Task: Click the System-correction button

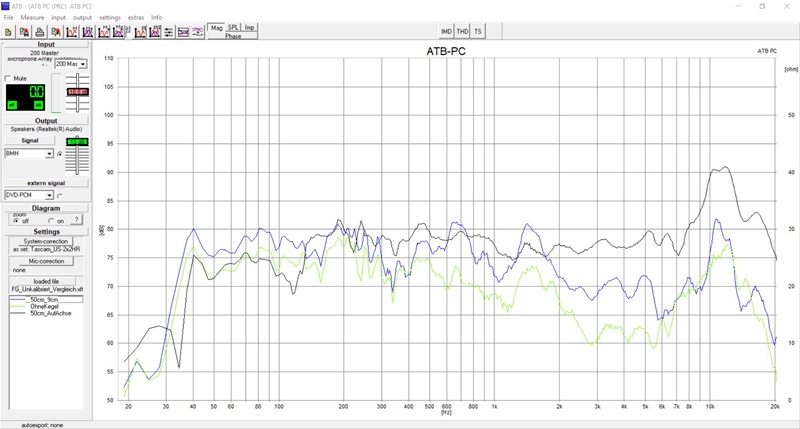Action: (x=46, y=242)
